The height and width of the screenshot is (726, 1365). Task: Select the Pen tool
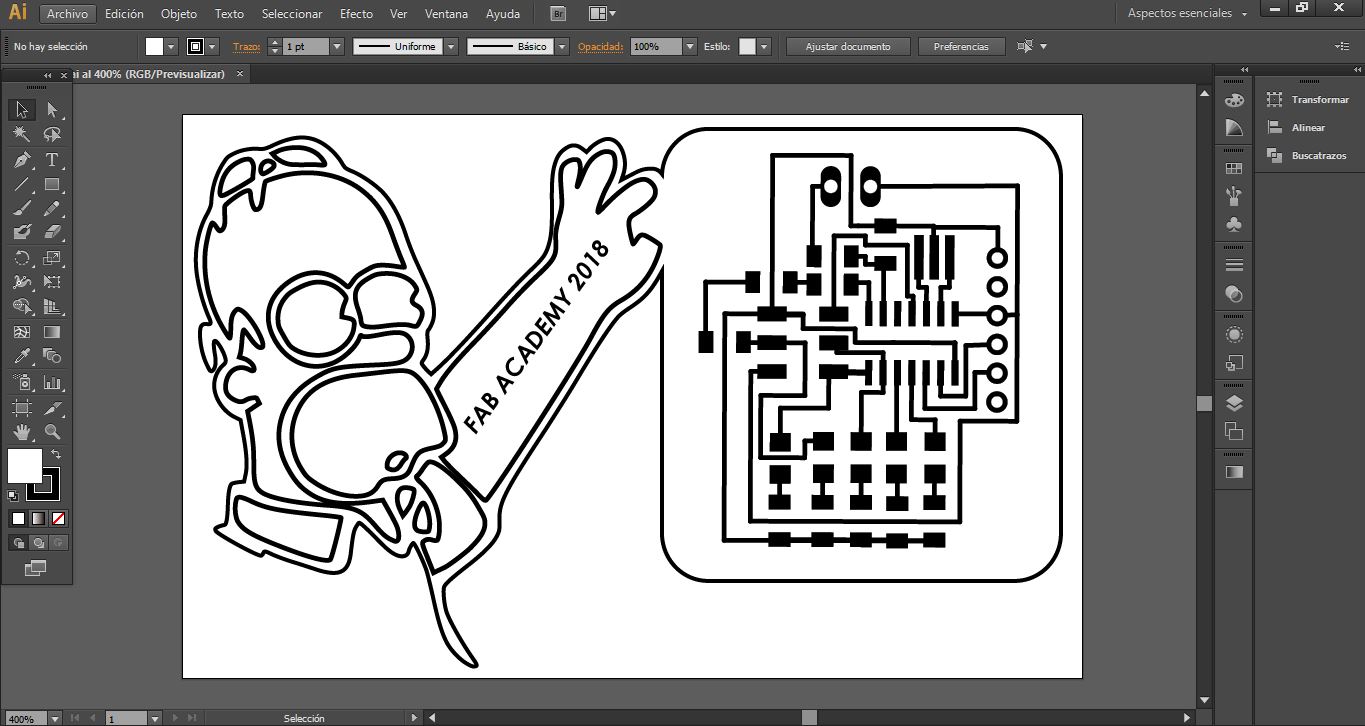pos(21,160)
